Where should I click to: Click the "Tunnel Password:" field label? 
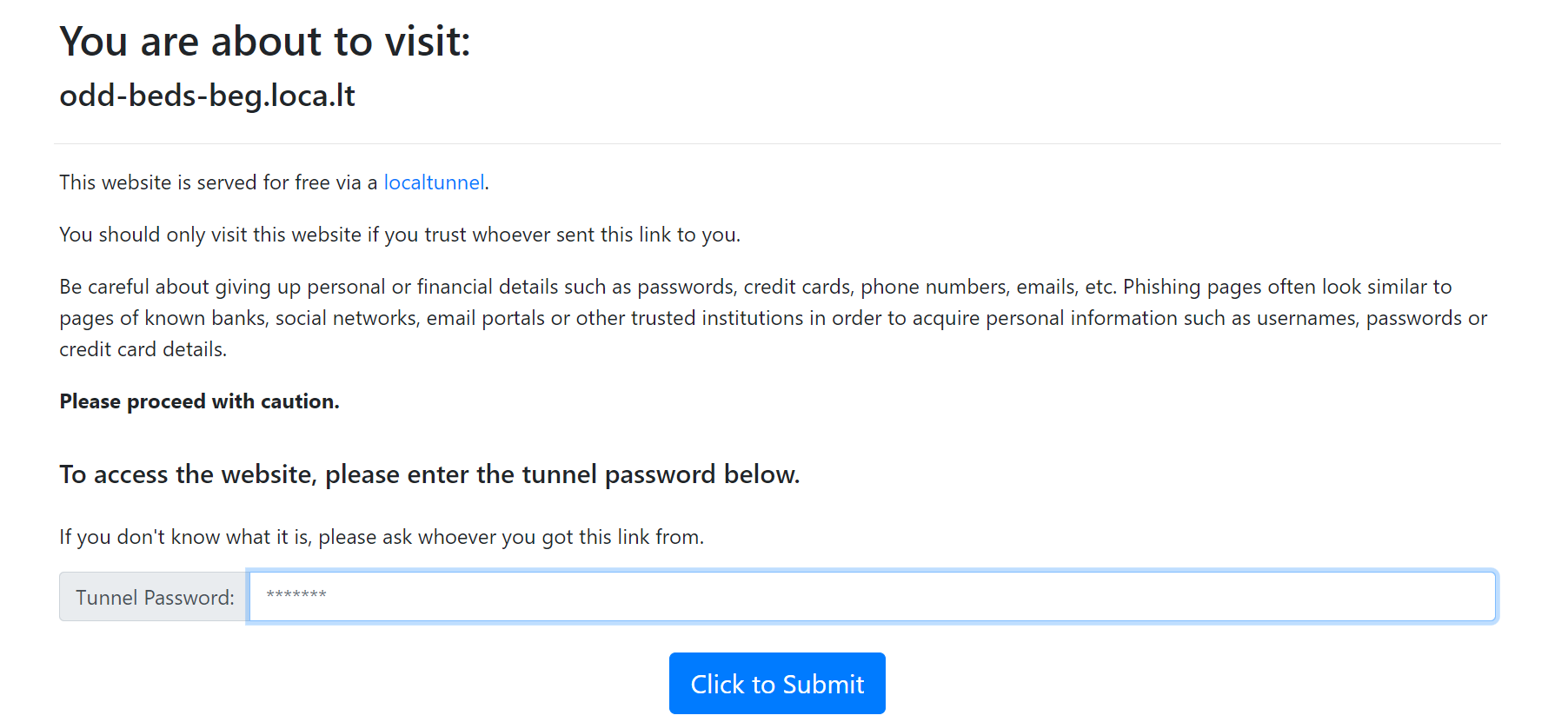tap(155, 597)
